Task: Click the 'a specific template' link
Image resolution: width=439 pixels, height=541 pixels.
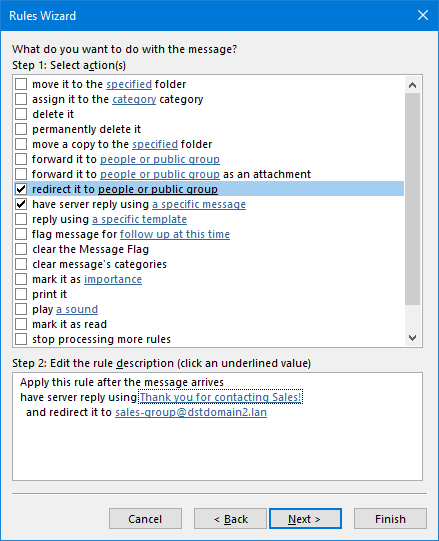Action: point(139,219)
